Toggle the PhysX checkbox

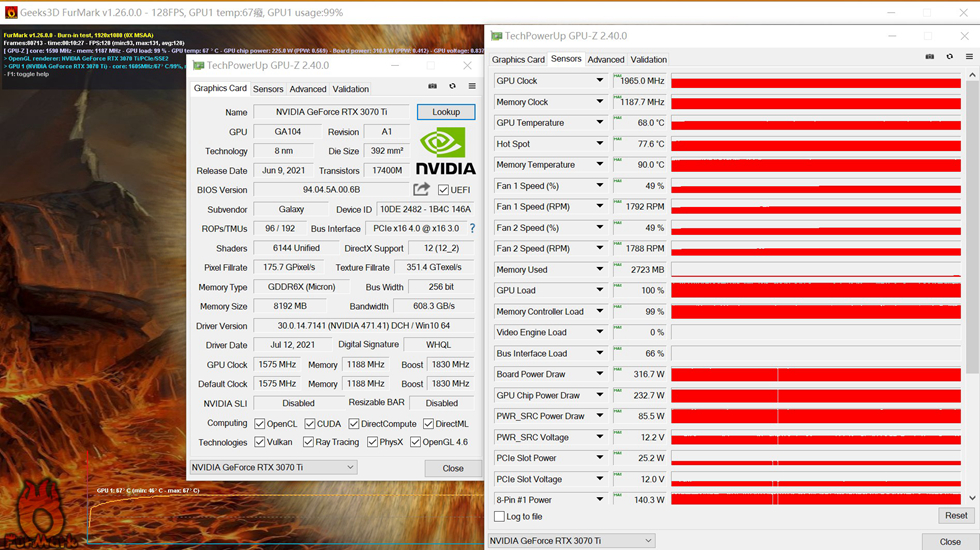pos(372,442)
